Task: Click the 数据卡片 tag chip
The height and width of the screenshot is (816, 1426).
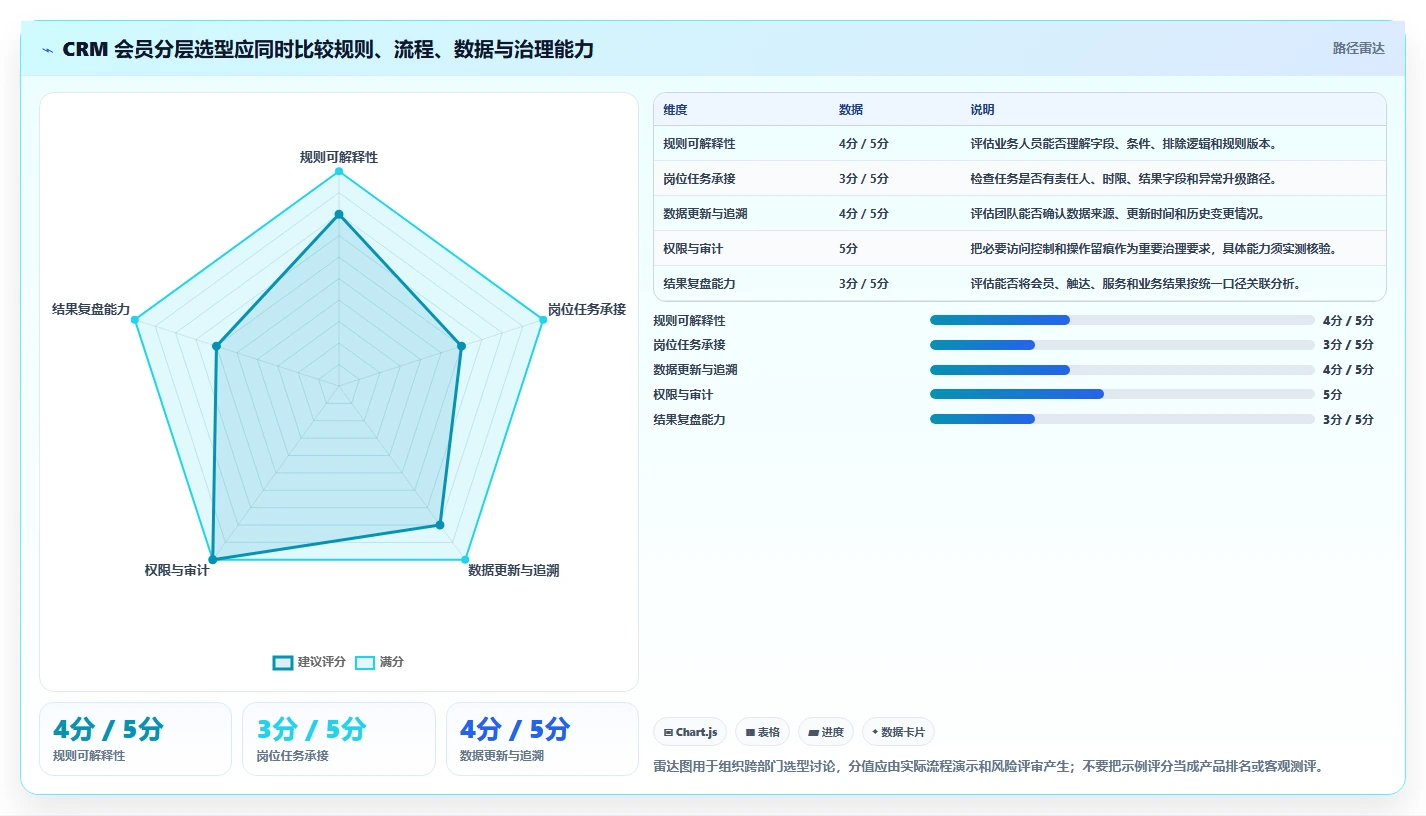Action: coord(898,732)
